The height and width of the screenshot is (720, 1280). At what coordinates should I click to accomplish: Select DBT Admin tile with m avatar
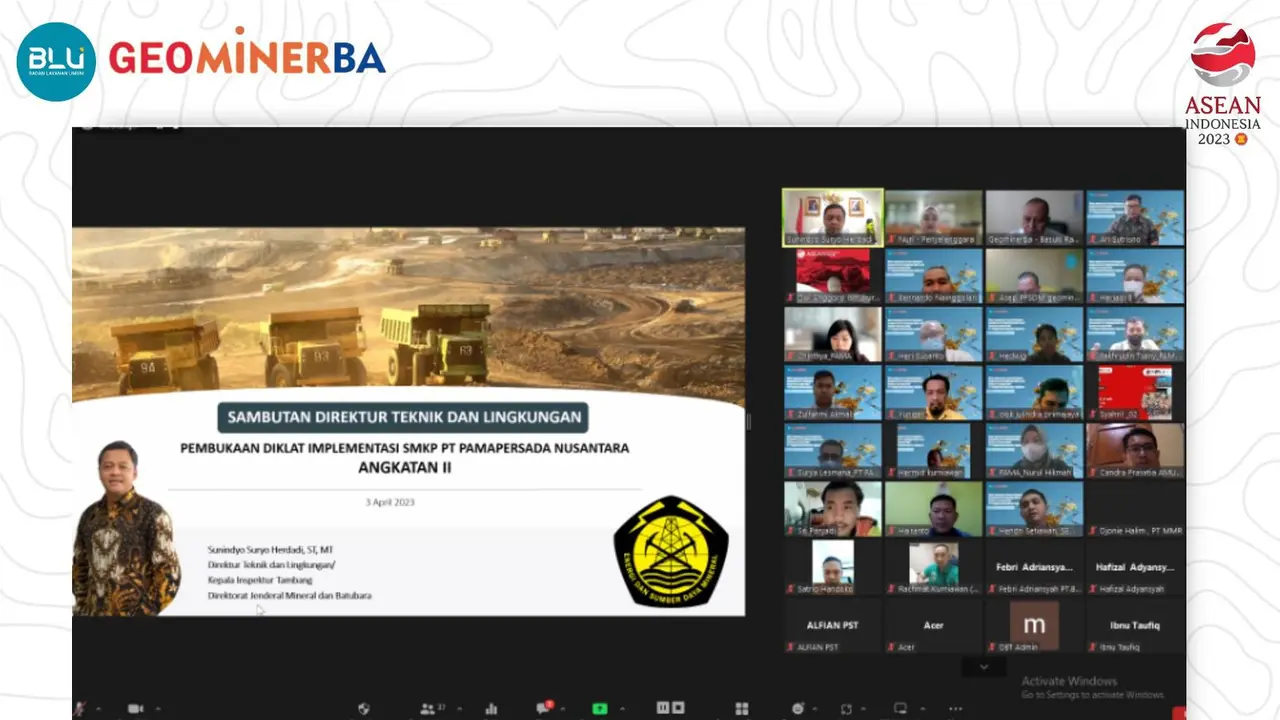tap(1035, 625)
